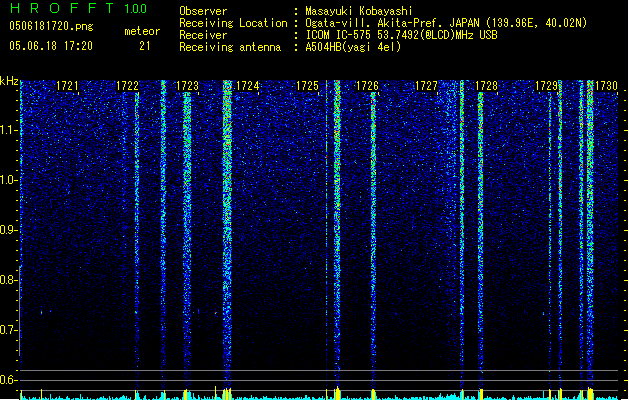Screen dimensions: 629x400
Task: Click the 1727 time marker
Action: pyautogui.click(x=426, y=86)
